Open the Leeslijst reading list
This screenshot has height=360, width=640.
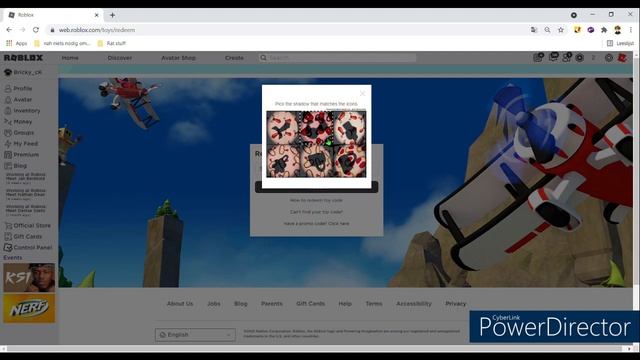[620, 43]
